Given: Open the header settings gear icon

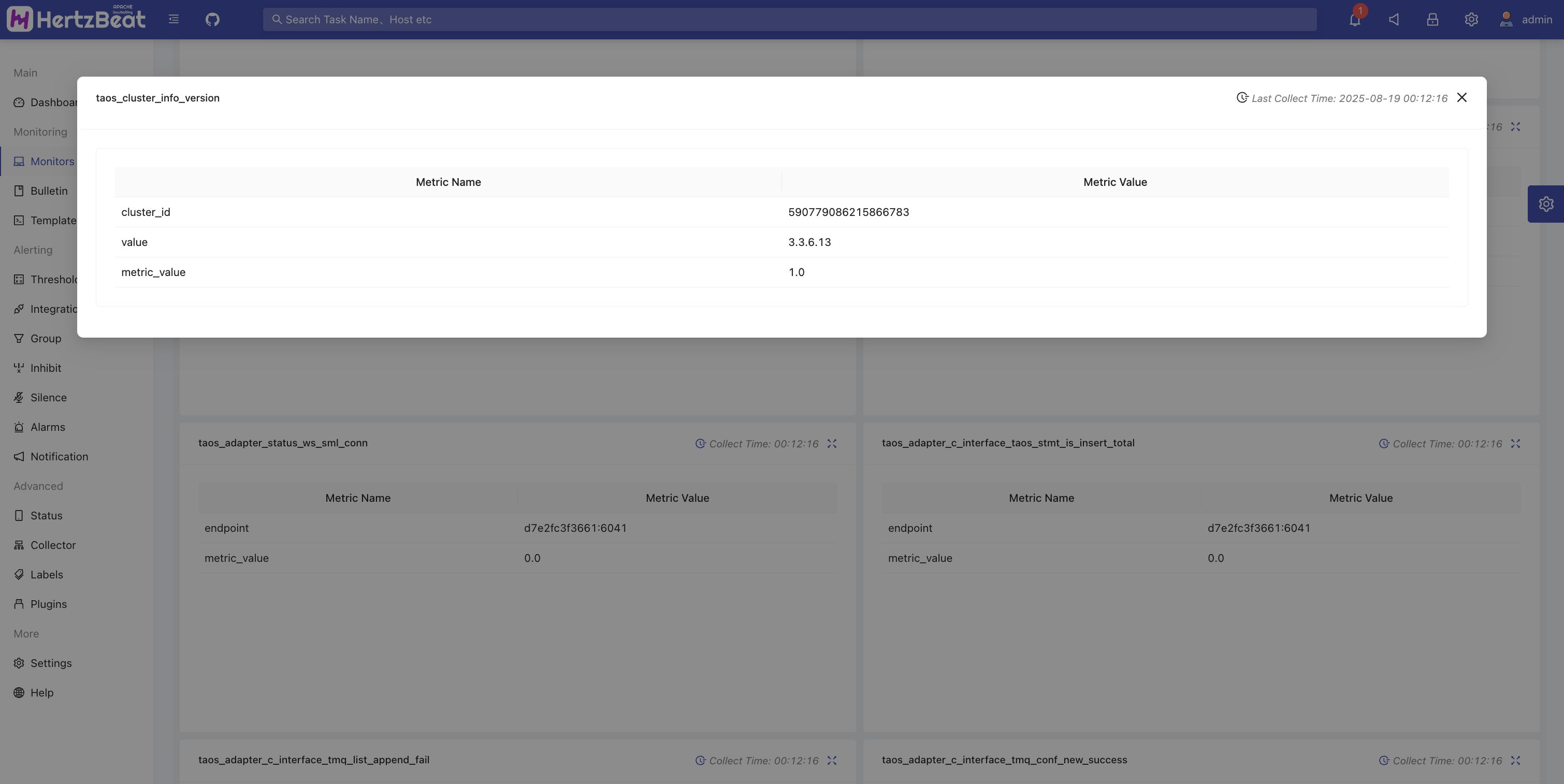Looking at the screenshot, I should pos(1470,20).
